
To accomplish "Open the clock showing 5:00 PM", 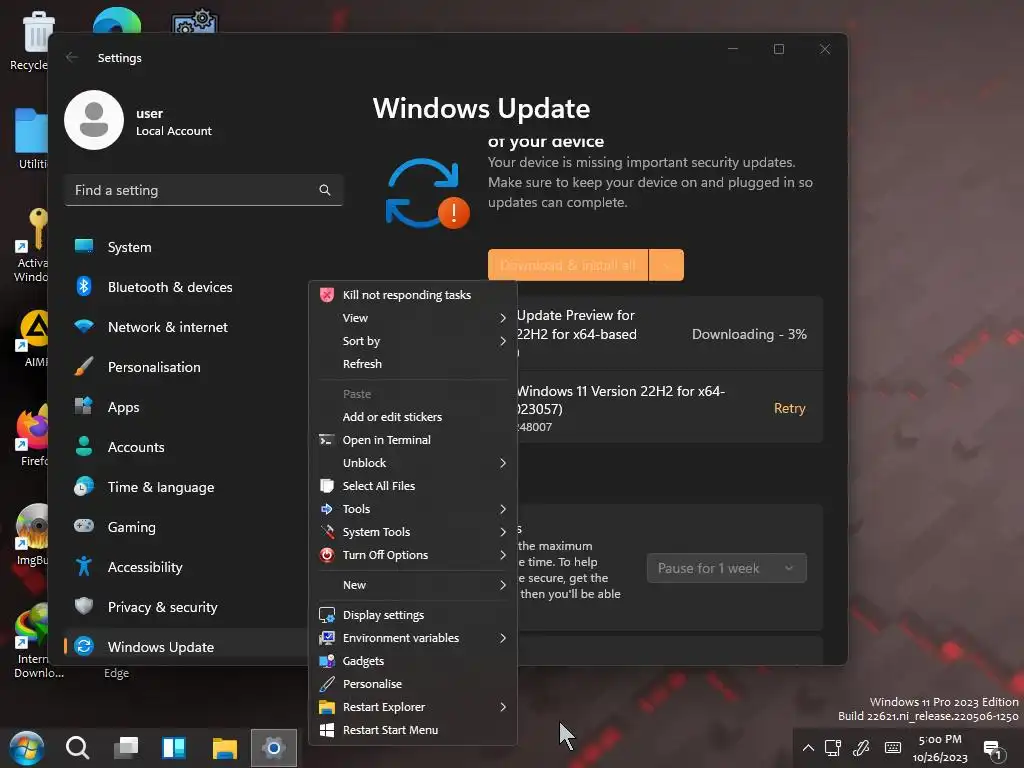I will [x=940, y=748].
